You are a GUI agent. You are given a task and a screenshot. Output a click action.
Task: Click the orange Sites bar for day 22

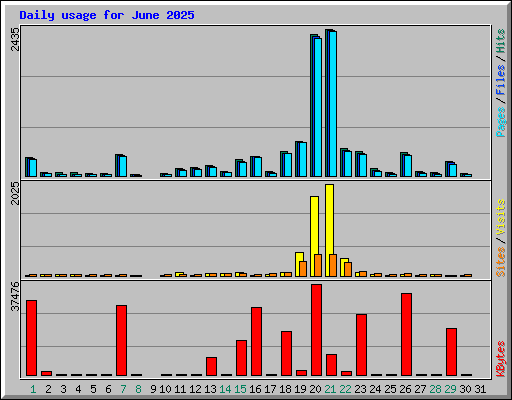click(348, 269)
